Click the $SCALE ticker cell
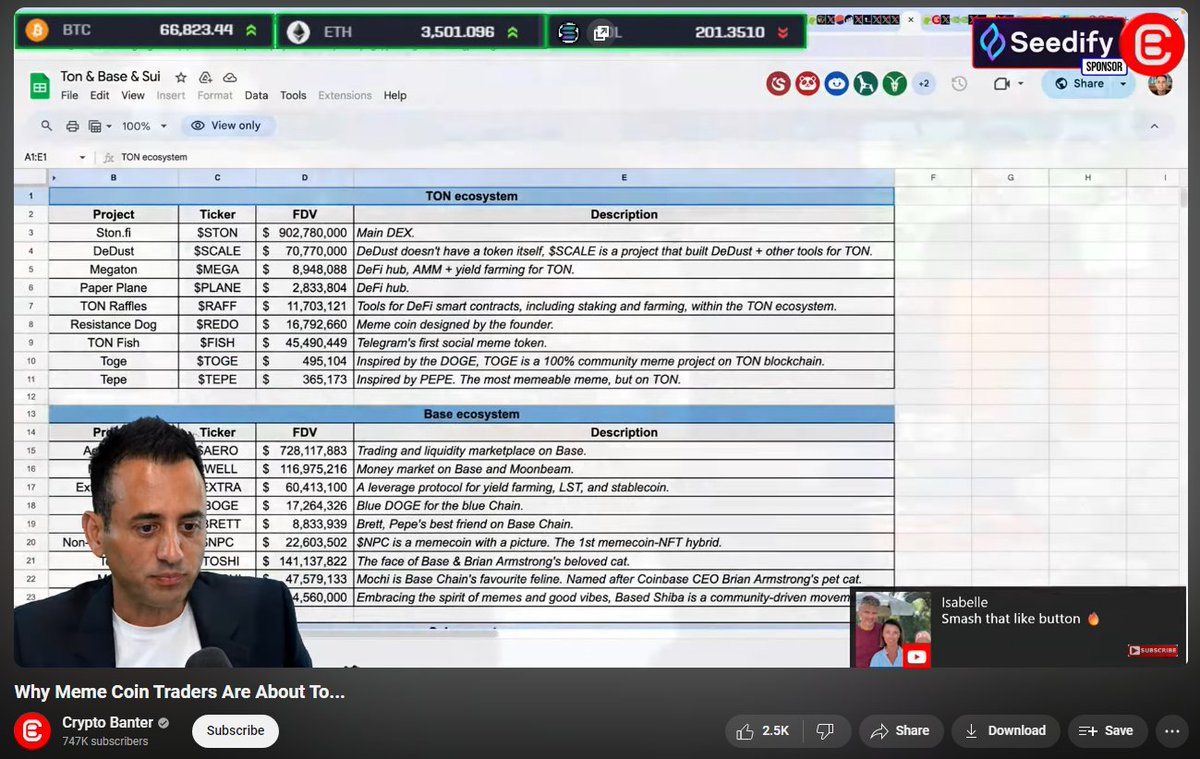Screen dimensions: 1200x759 pyautogui.click(x=217, y=251)
